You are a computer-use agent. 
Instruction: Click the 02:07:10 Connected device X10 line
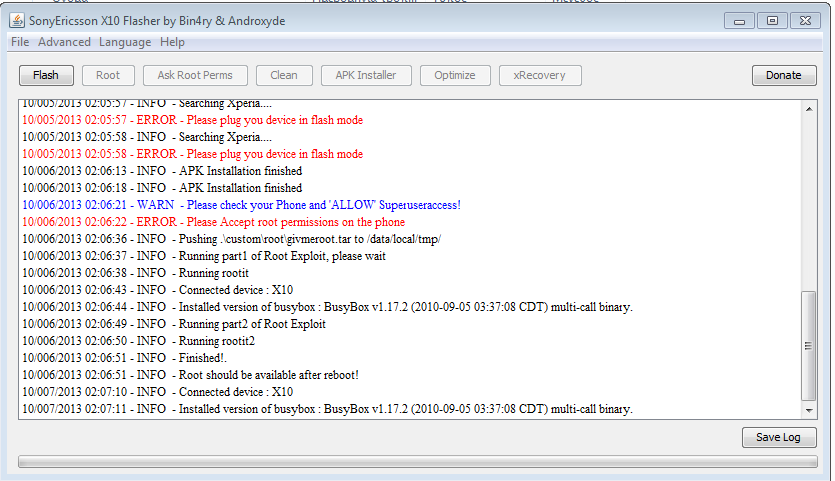(x=158, y=392)
